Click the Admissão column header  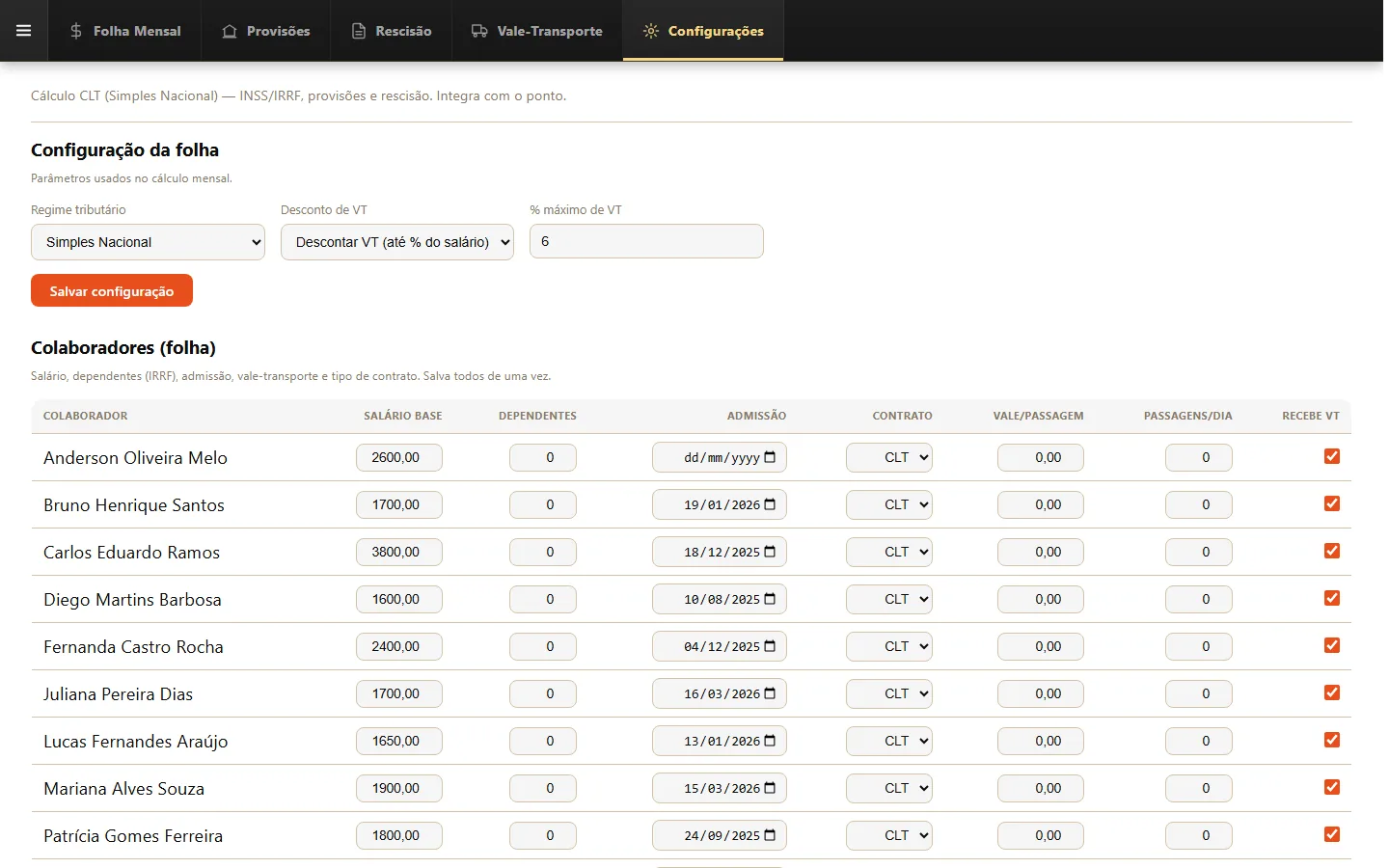click(x=757, y=416)
